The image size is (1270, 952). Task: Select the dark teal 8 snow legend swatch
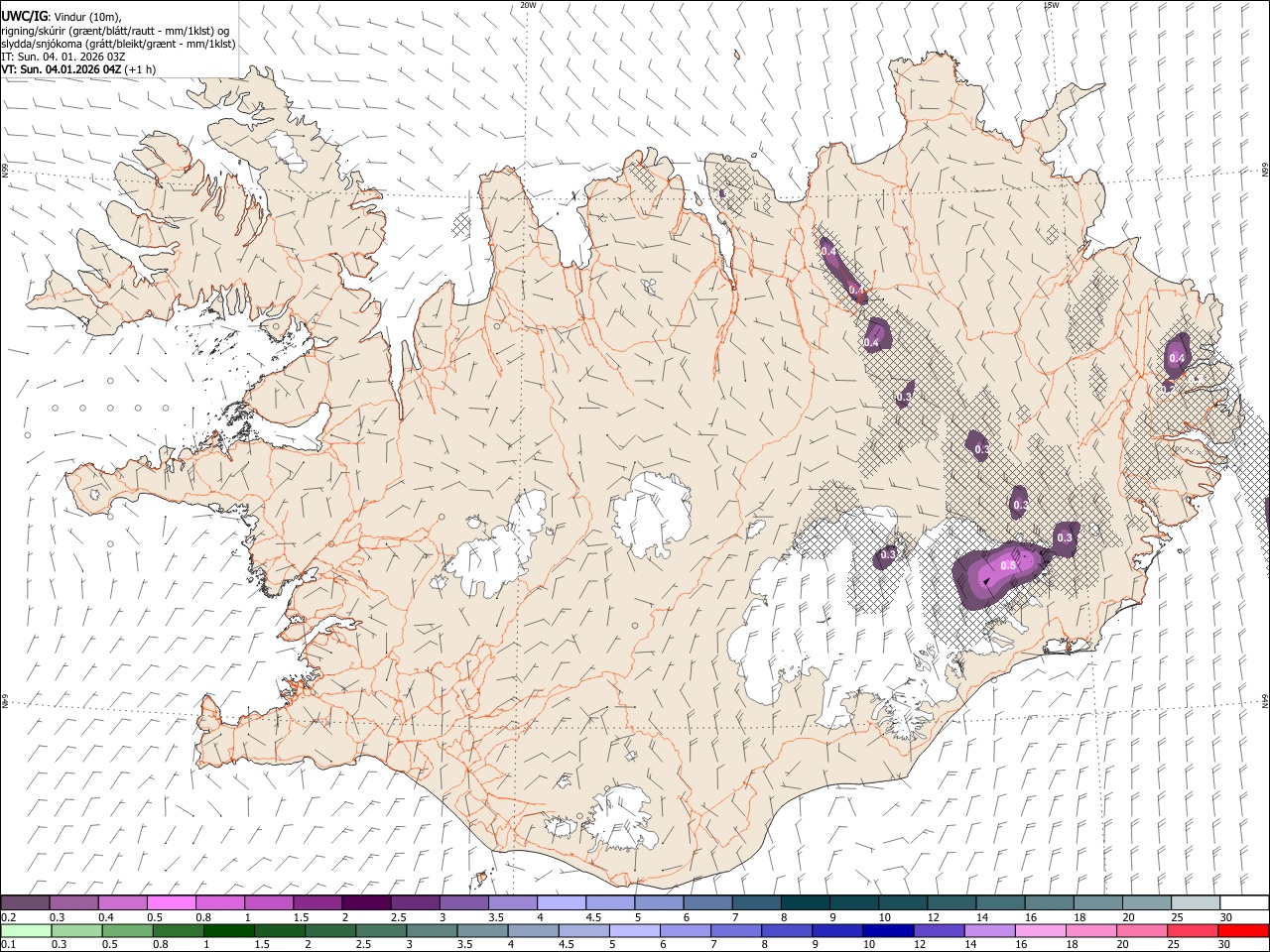pos(806,903)
